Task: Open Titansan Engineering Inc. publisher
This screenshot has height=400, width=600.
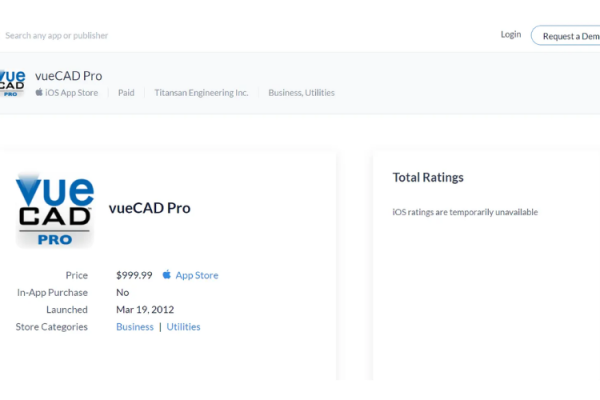Action: coord(201,93)
